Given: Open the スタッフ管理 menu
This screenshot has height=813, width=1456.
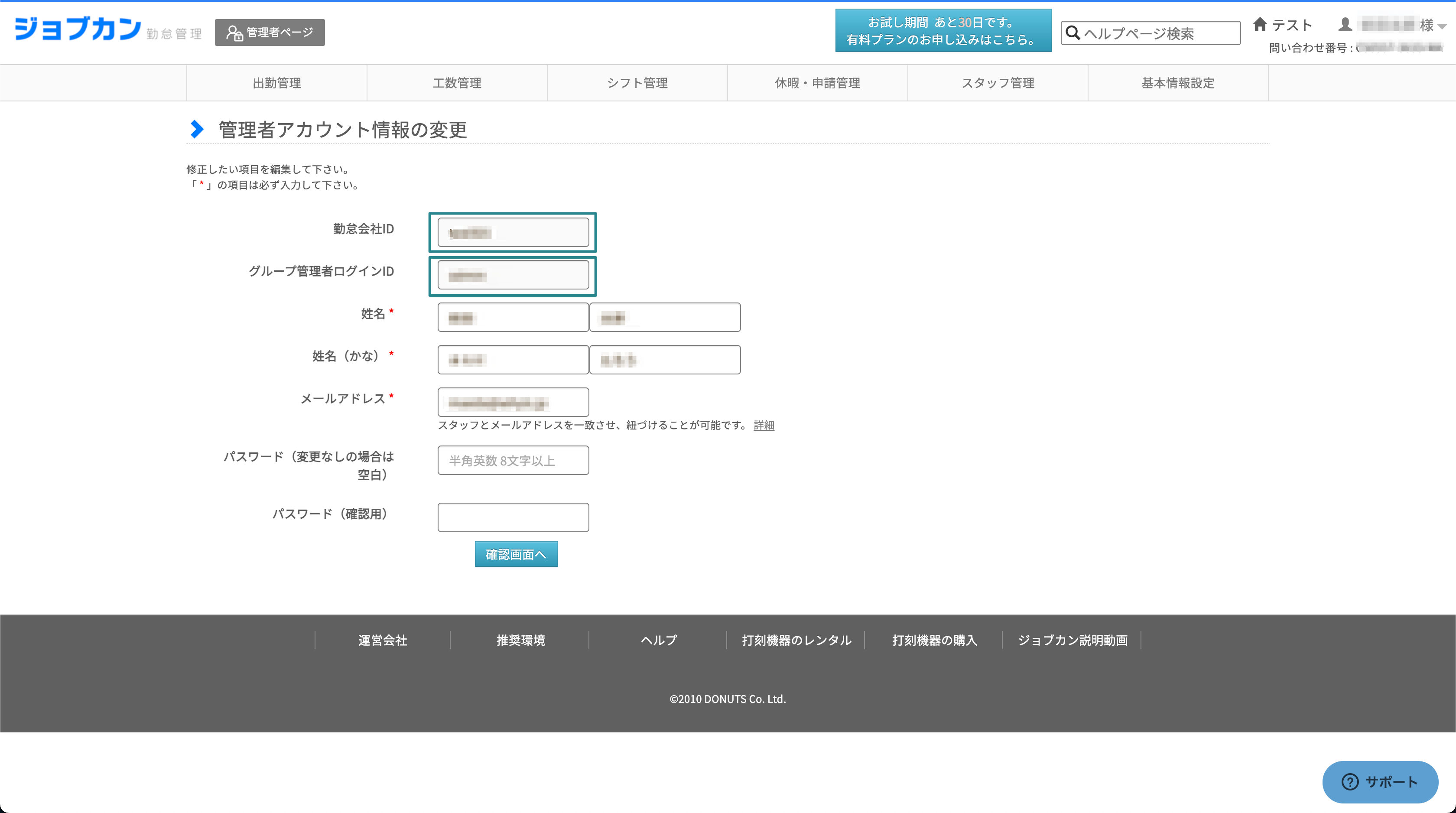Looking at the screenshot, I should pos(998,83).
